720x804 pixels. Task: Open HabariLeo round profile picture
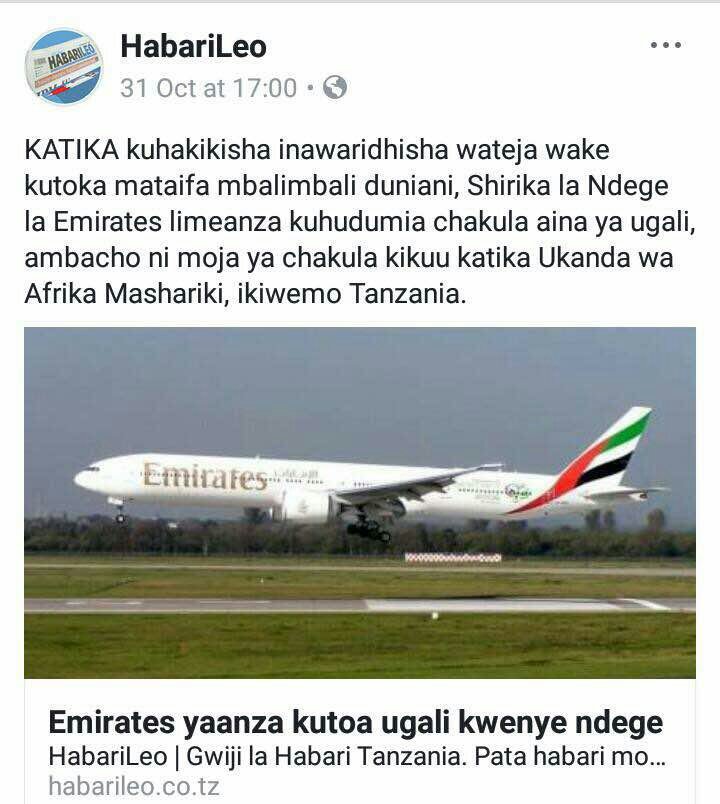click(x=64, y=67)
